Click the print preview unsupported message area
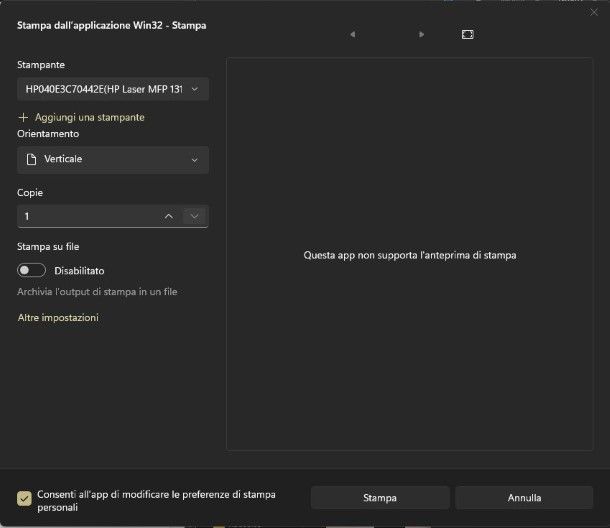Viewport: 610px width, 528px height. tap(409, 256)
